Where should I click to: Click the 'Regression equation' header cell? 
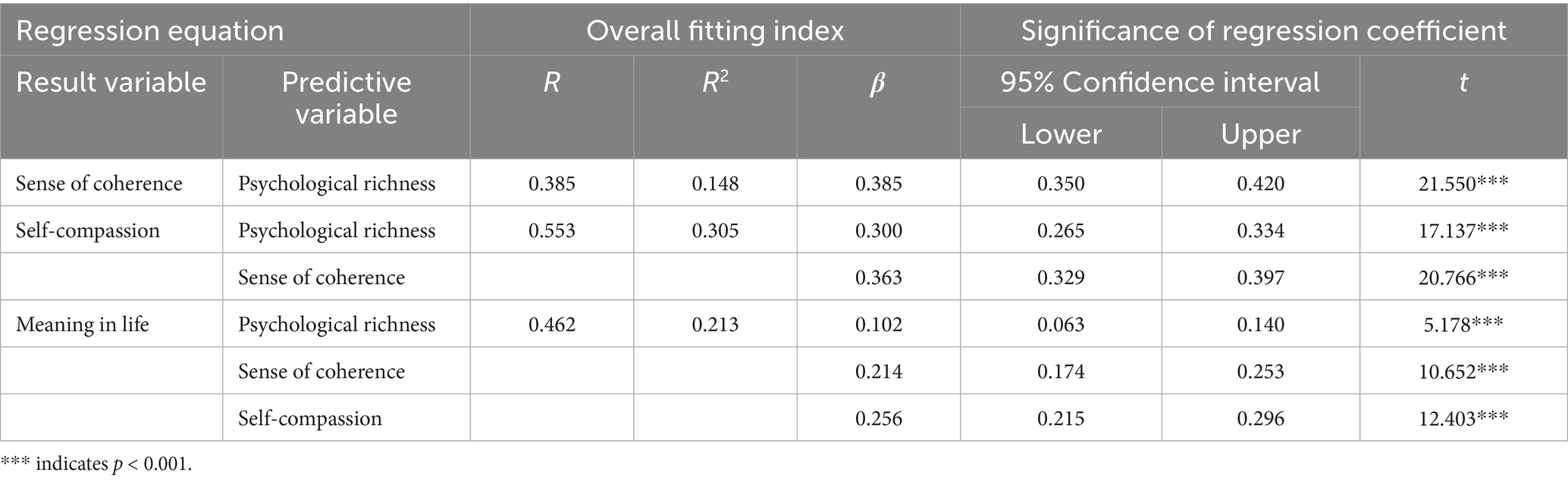coord(150,31)
